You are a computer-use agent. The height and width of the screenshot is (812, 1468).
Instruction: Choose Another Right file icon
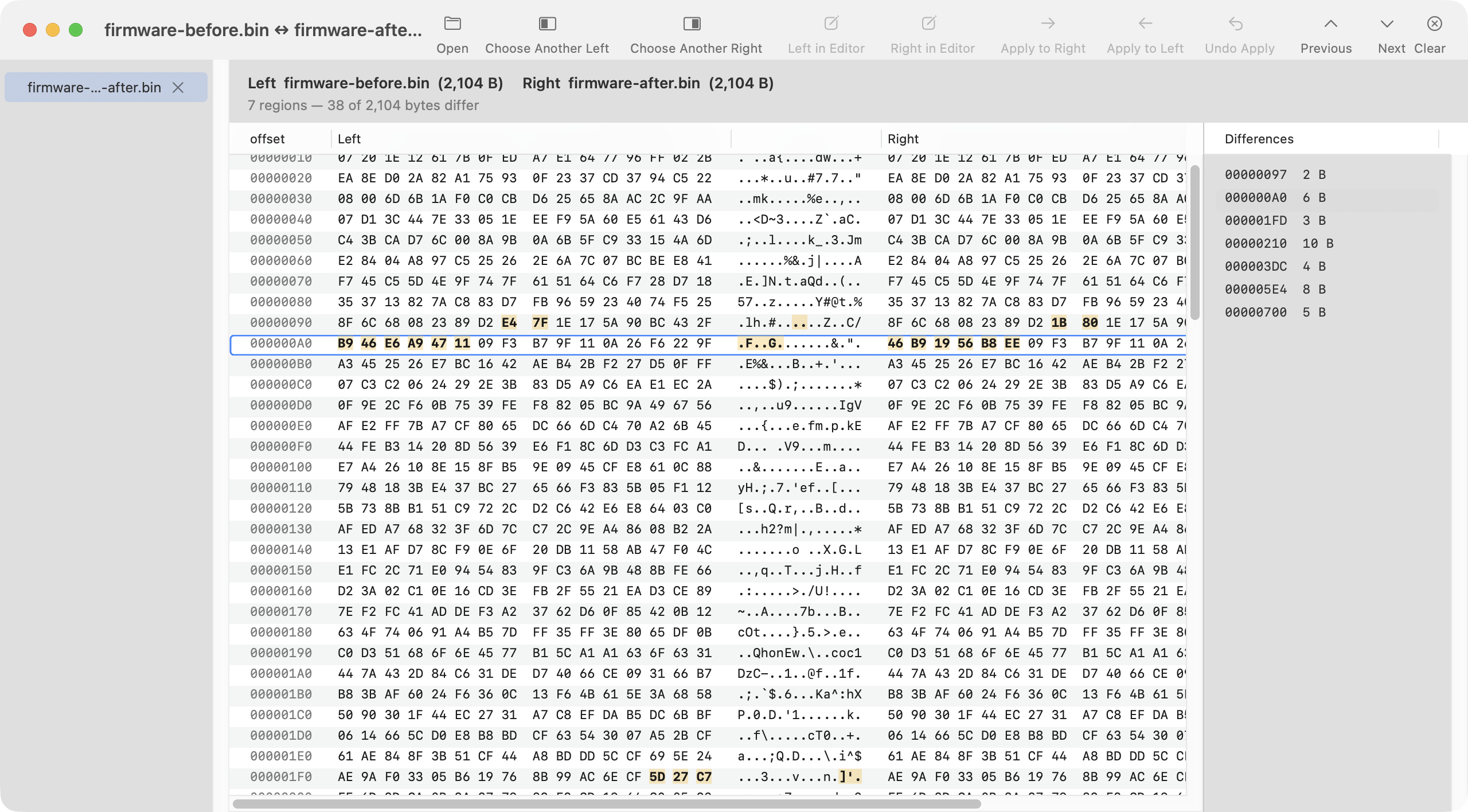692,24
